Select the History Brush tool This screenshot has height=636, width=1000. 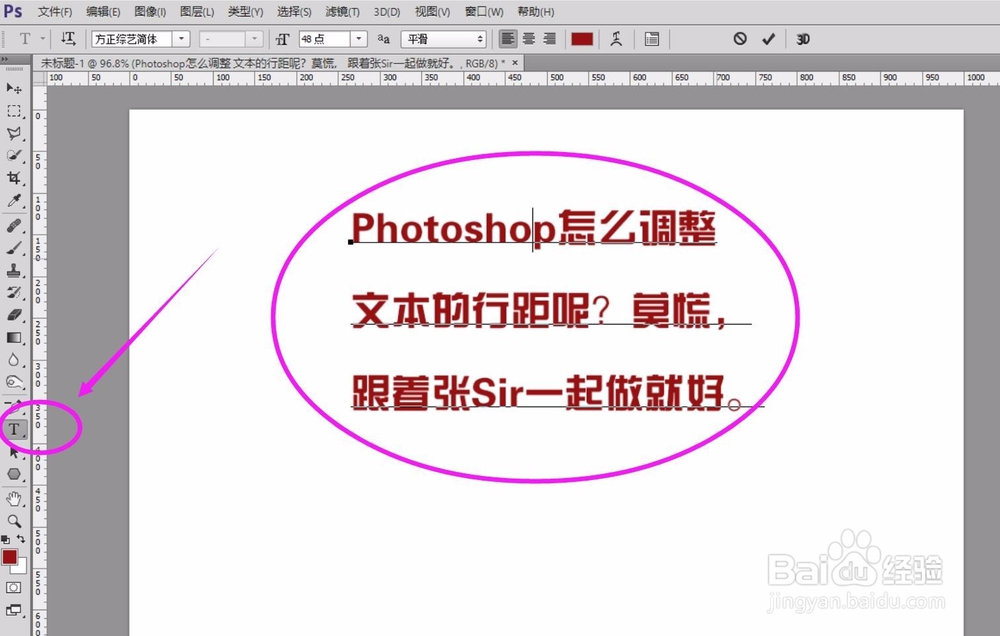pos(14,293)
